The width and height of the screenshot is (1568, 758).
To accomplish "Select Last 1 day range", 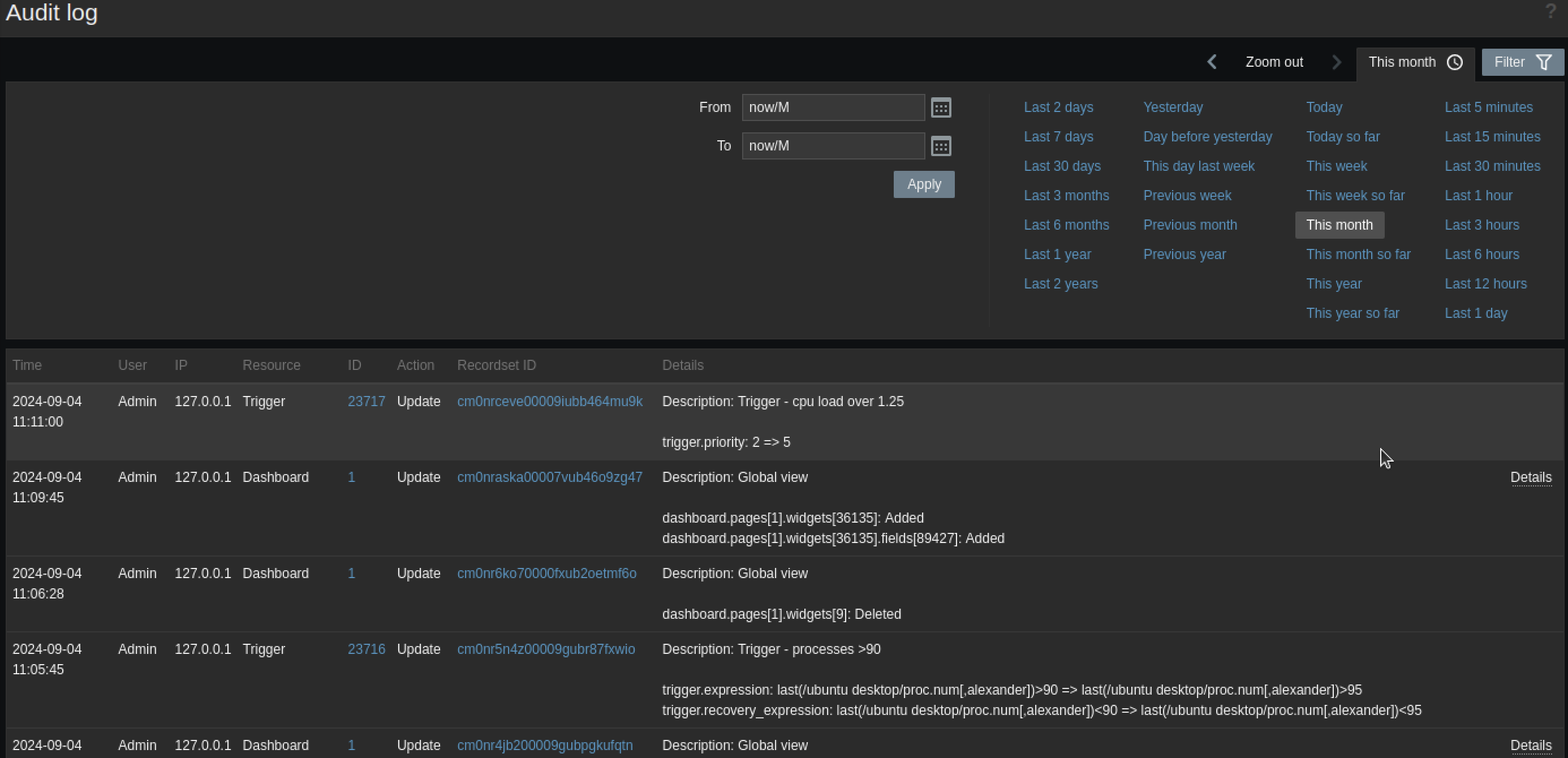I will tap(1475, 313).
